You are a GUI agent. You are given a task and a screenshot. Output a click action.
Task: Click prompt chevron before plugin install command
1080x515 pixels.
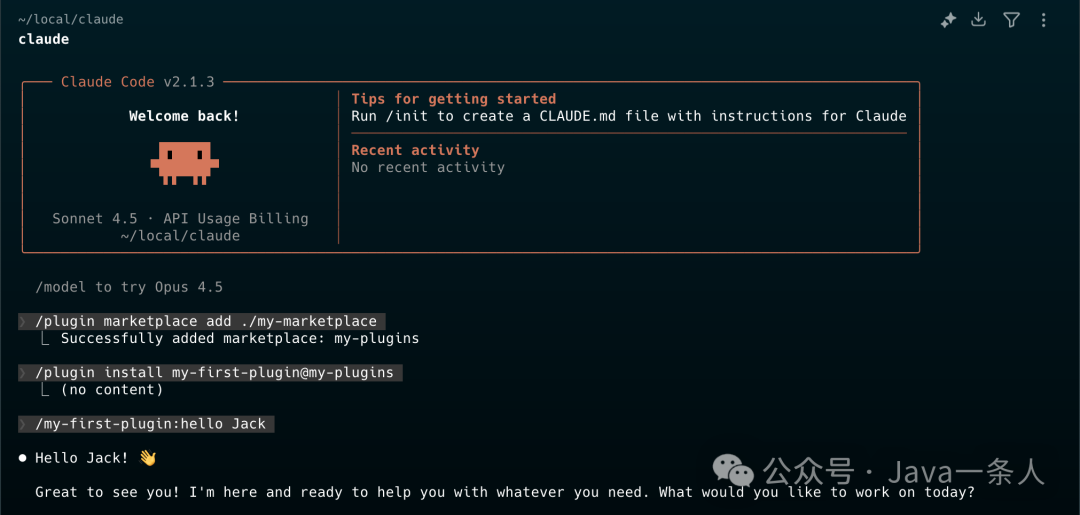pyautogui.click(x=22, y=373)
